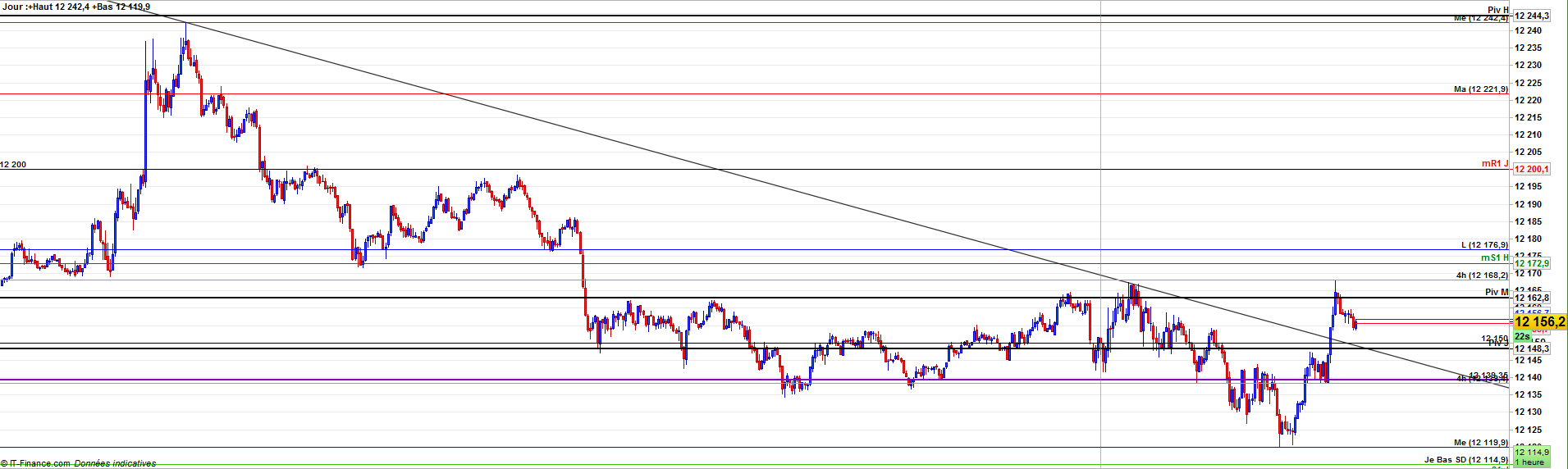Click the red 12 200,1 price tag
Viewport: 1568px width, 469px height.
click(1532, 169)
